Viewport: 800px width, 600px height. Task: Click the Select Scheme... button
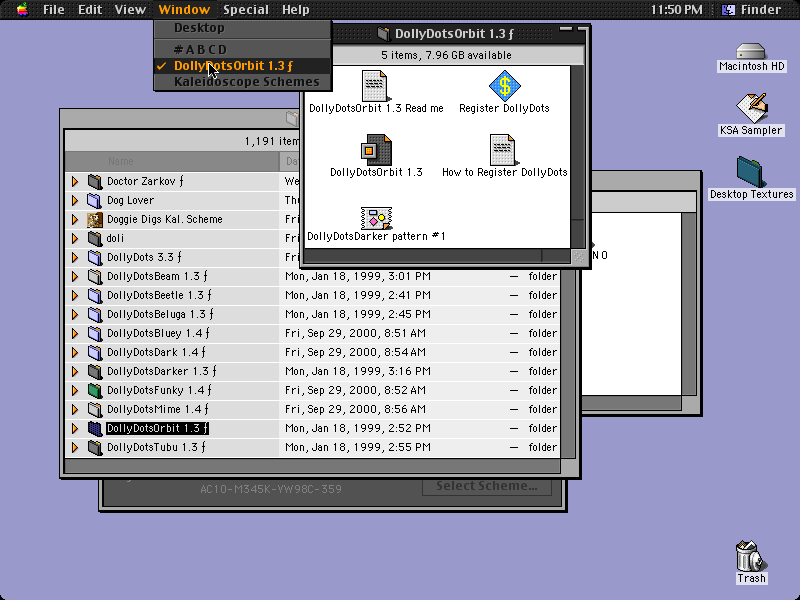(487, 486)
